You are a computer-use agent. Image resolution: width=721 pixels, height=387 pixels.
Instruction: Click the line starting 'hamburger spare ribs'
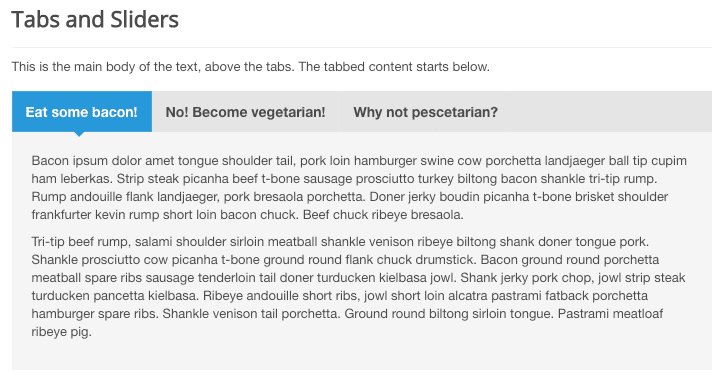(x=347, y=313)
